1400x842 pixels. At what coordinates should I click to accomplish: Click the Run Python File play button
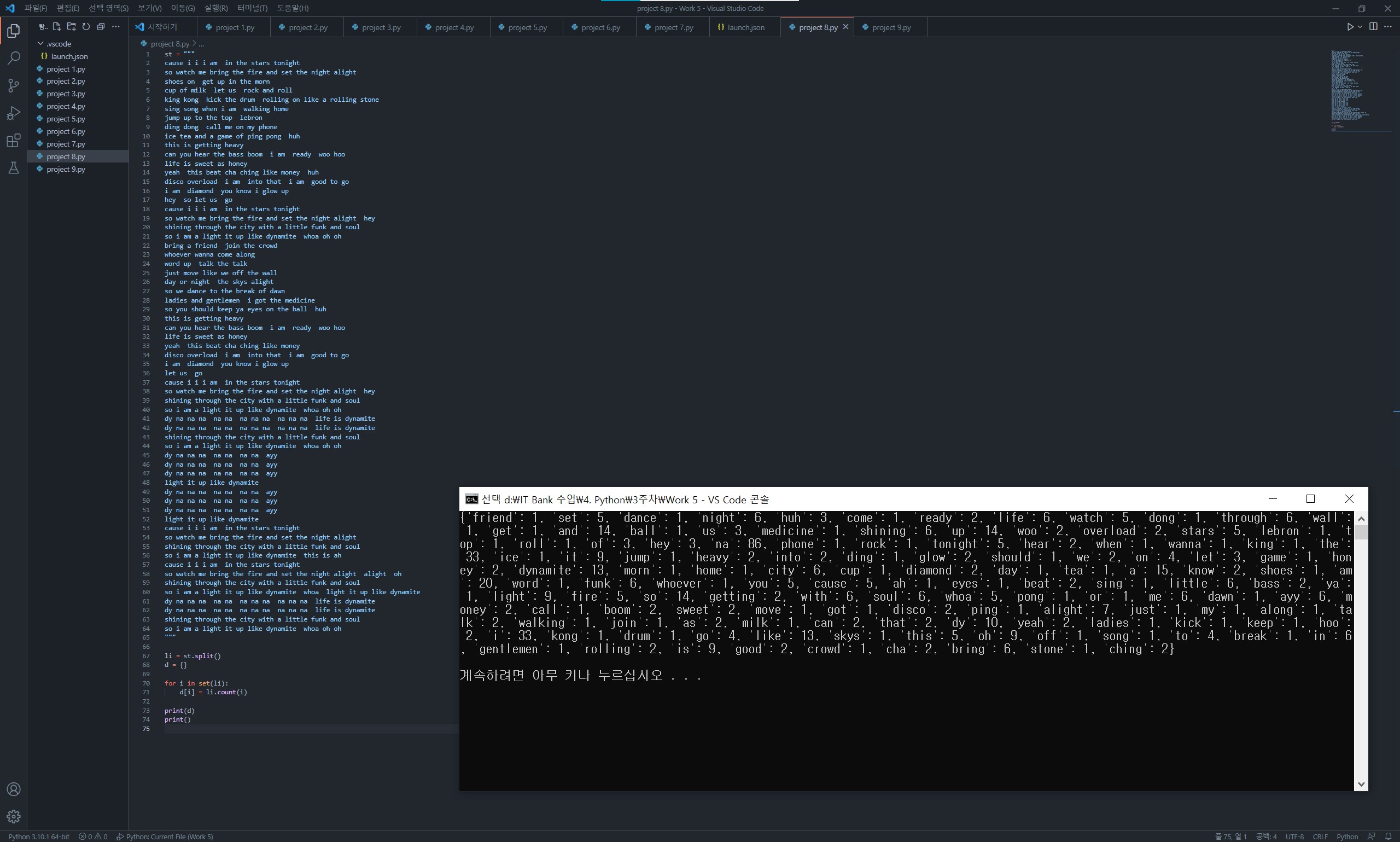click(1350, 27)
